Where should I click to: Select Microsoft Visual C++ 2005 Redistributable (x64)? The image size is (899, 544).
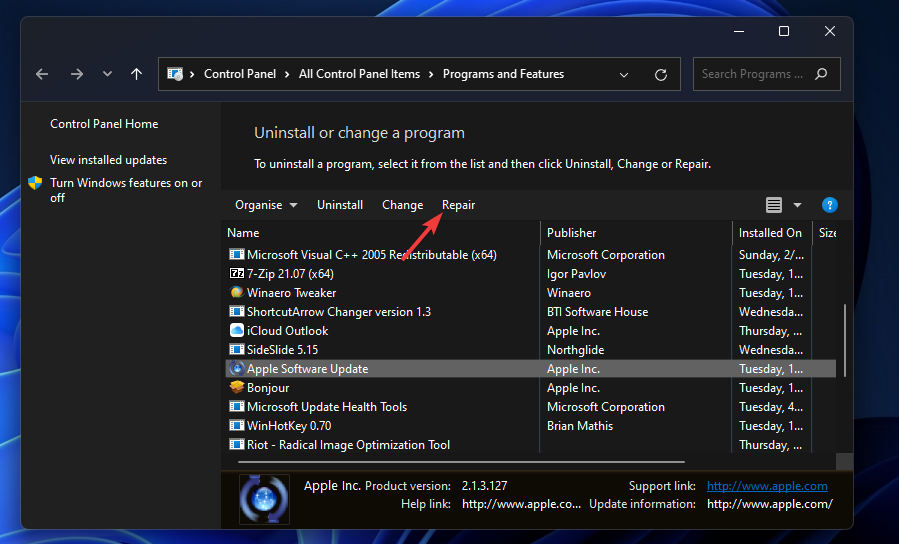pyautogui.click(x=372, y=255)
